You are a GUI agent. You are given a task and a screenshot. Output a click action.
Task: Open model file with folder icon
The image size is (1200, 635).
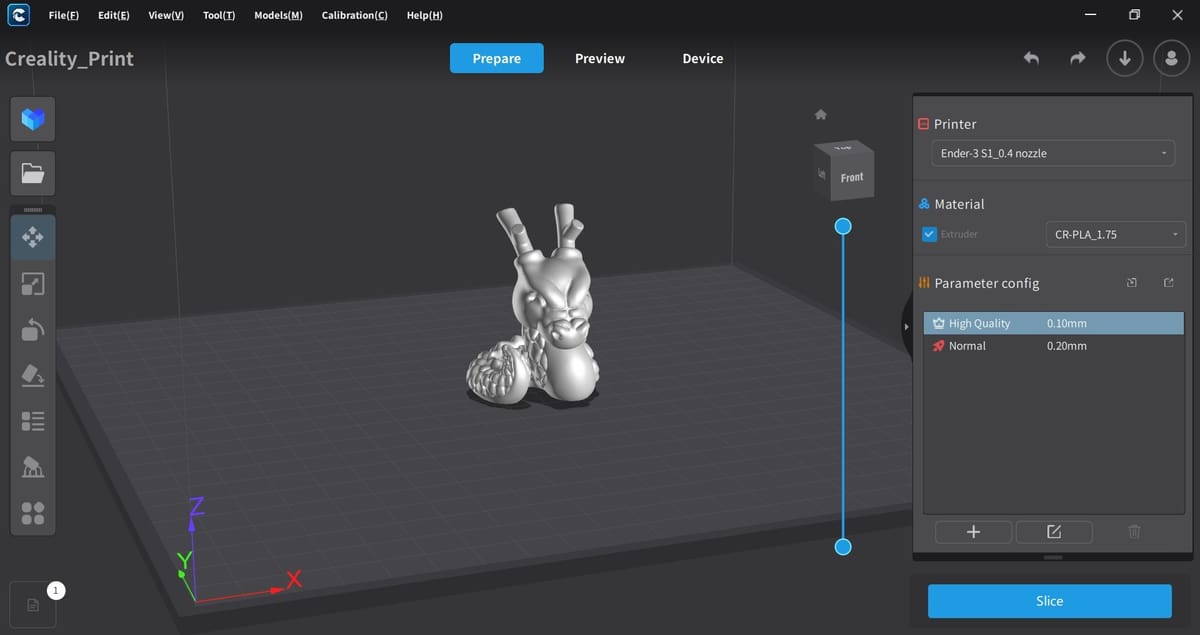tap(33, 174)
